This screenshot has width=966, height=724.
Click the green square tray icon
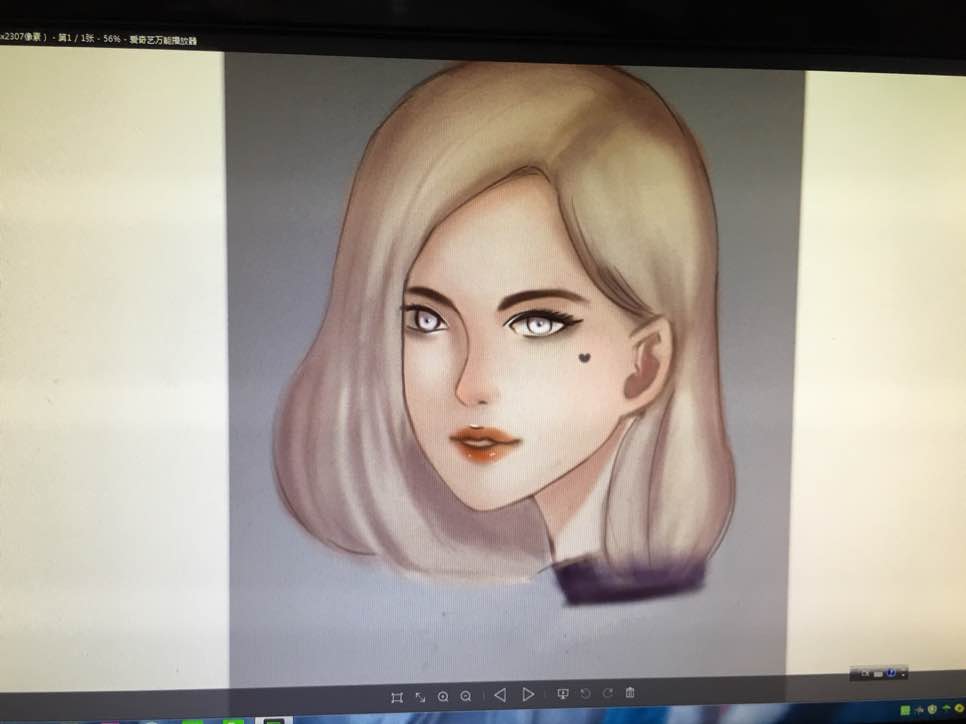pyautogui.click(x=905, y=710)
